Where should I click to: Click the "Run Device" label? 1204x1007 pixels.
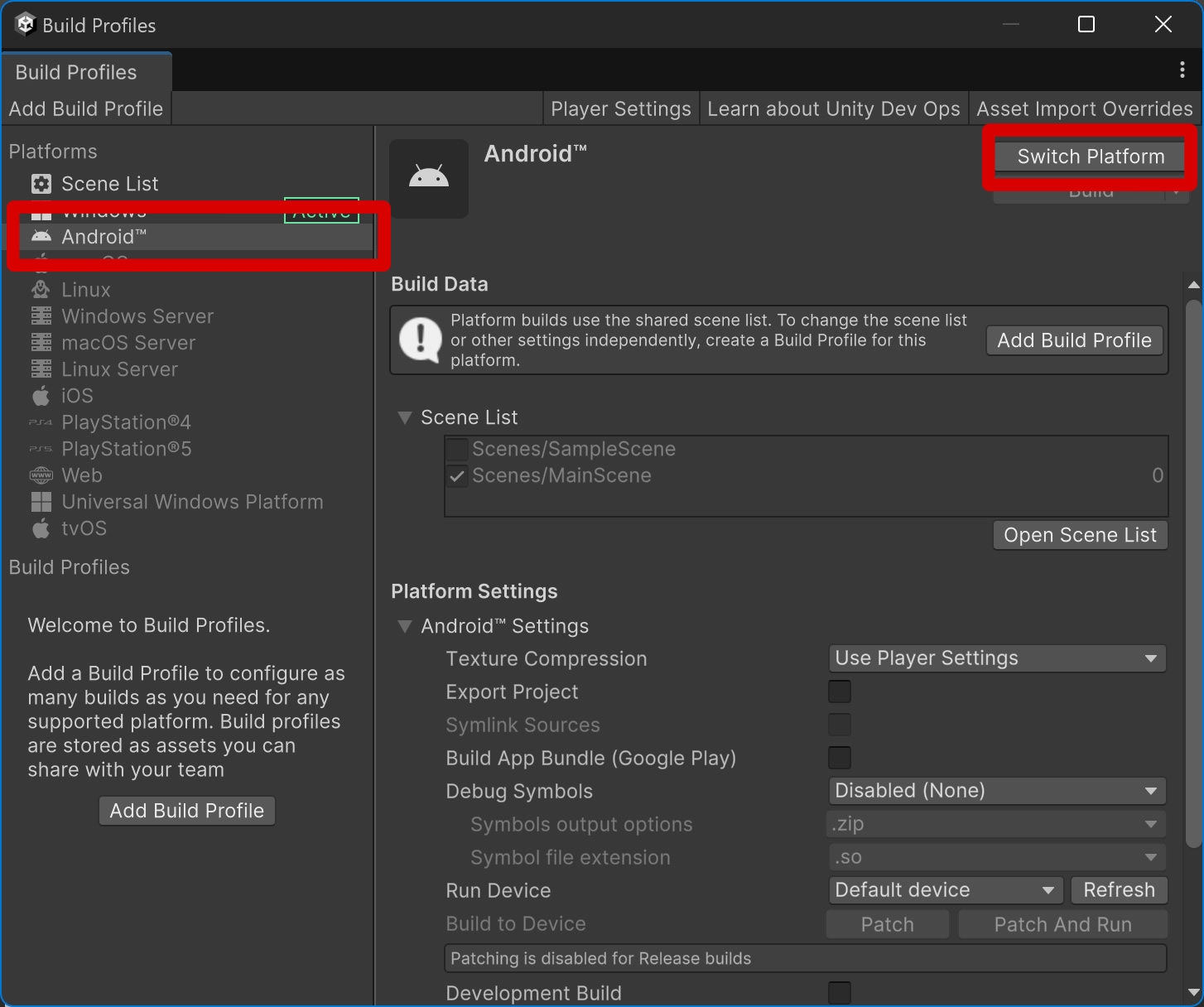pyautogui.click(x=498, y=890)
